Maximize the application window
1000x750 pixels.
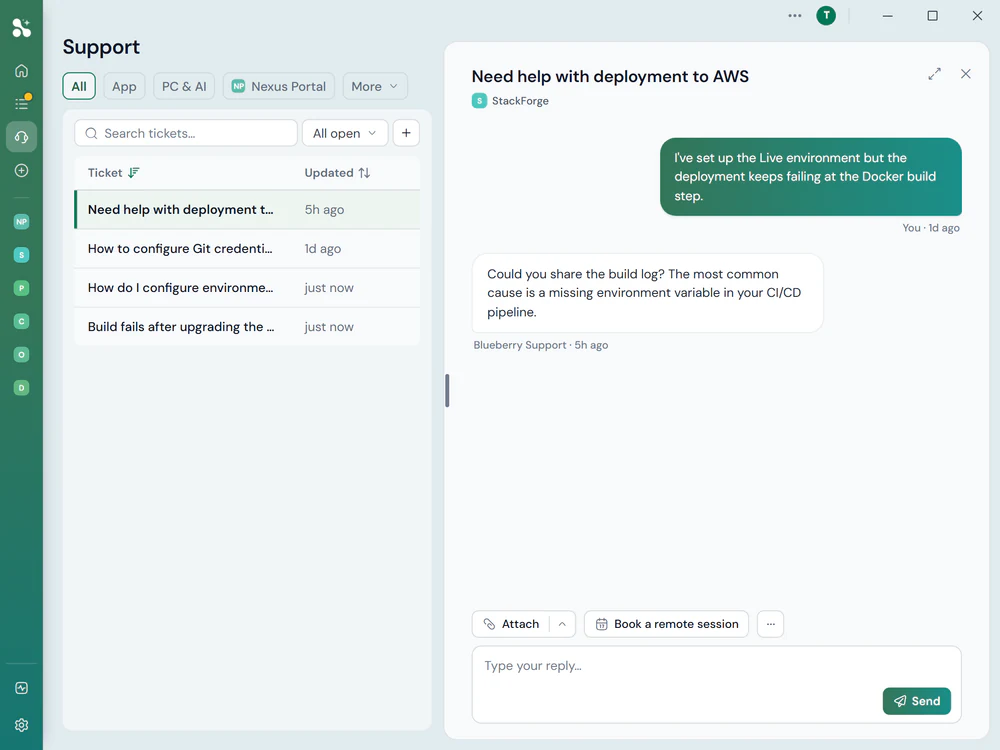click(x=932, y=16)
